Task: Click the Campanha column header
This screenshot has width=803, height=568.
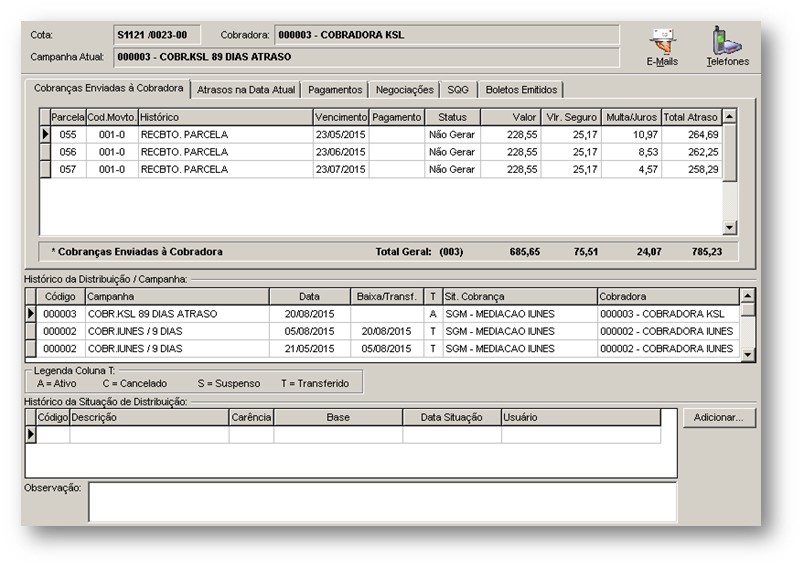Action: pyautogui.click(x=177, y=296)
